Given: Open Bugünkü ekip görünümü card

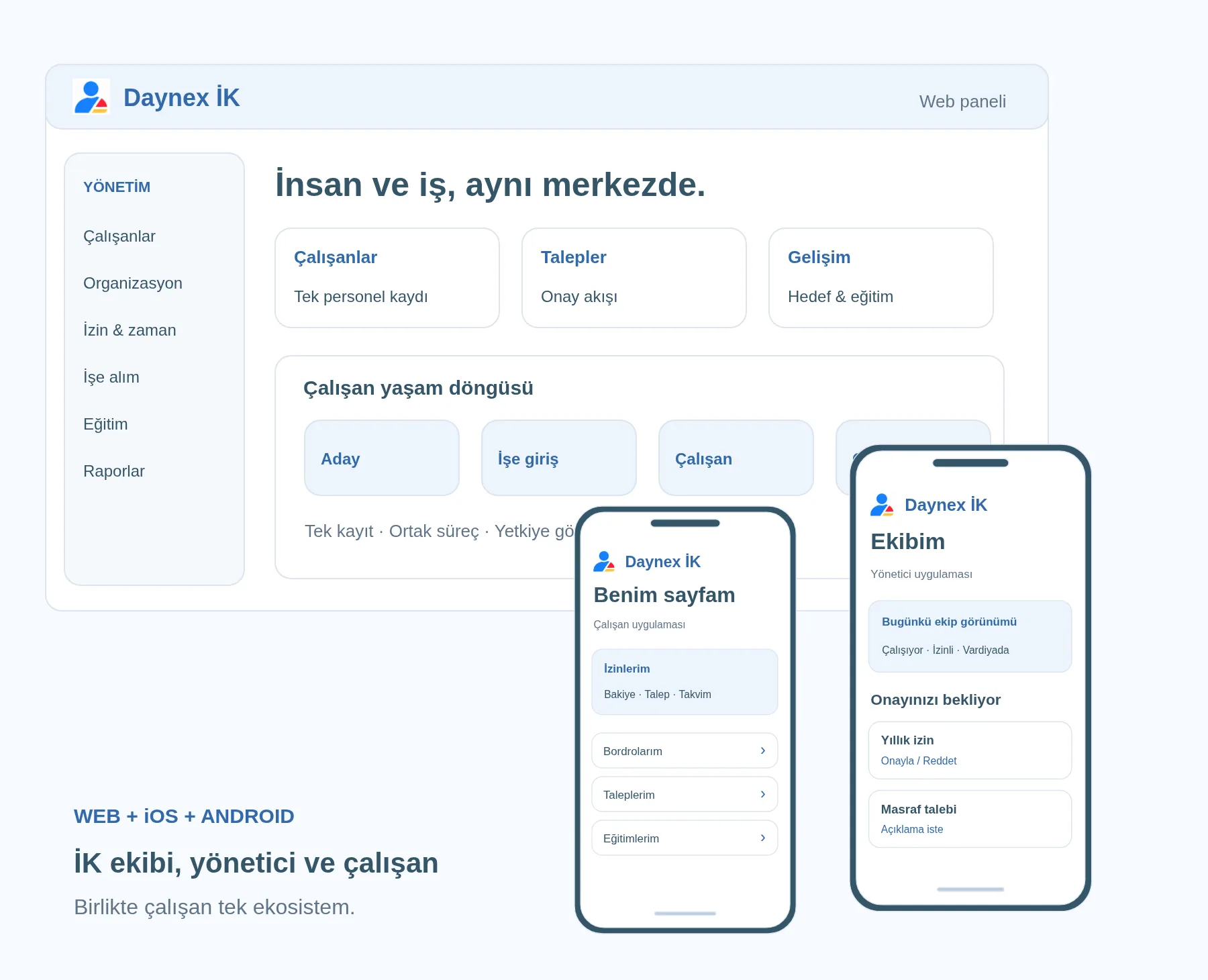Looking at the screenshot, I should pos(970,636).
